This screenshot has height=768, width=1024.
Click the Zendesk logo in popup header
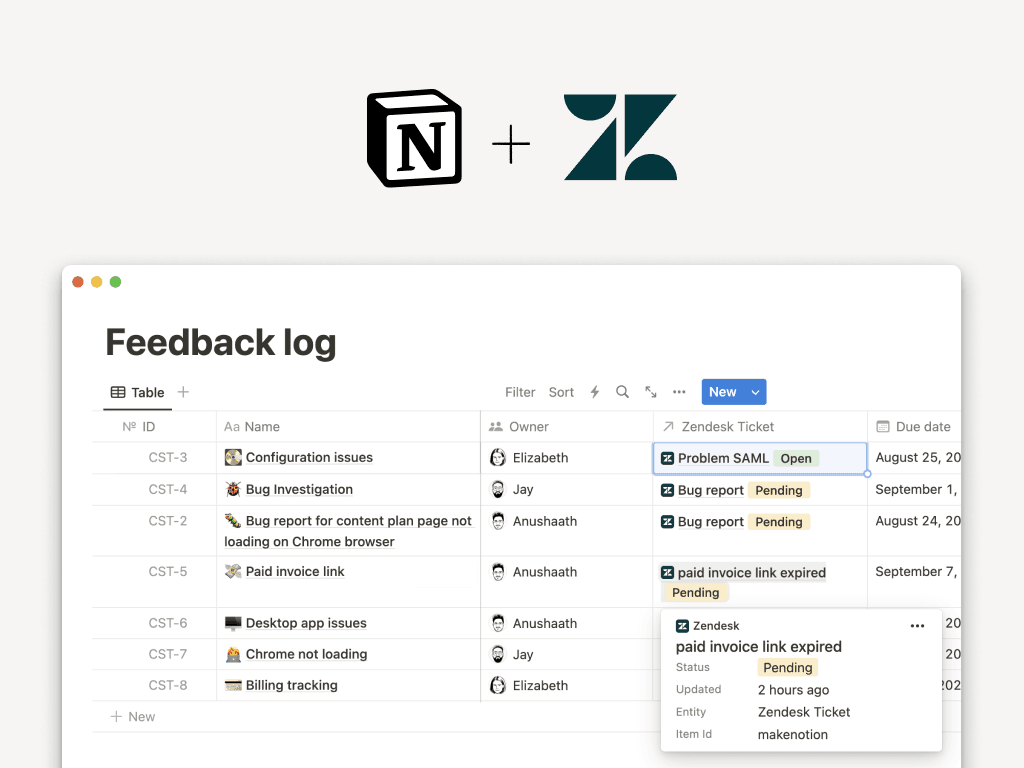[682, 626]
